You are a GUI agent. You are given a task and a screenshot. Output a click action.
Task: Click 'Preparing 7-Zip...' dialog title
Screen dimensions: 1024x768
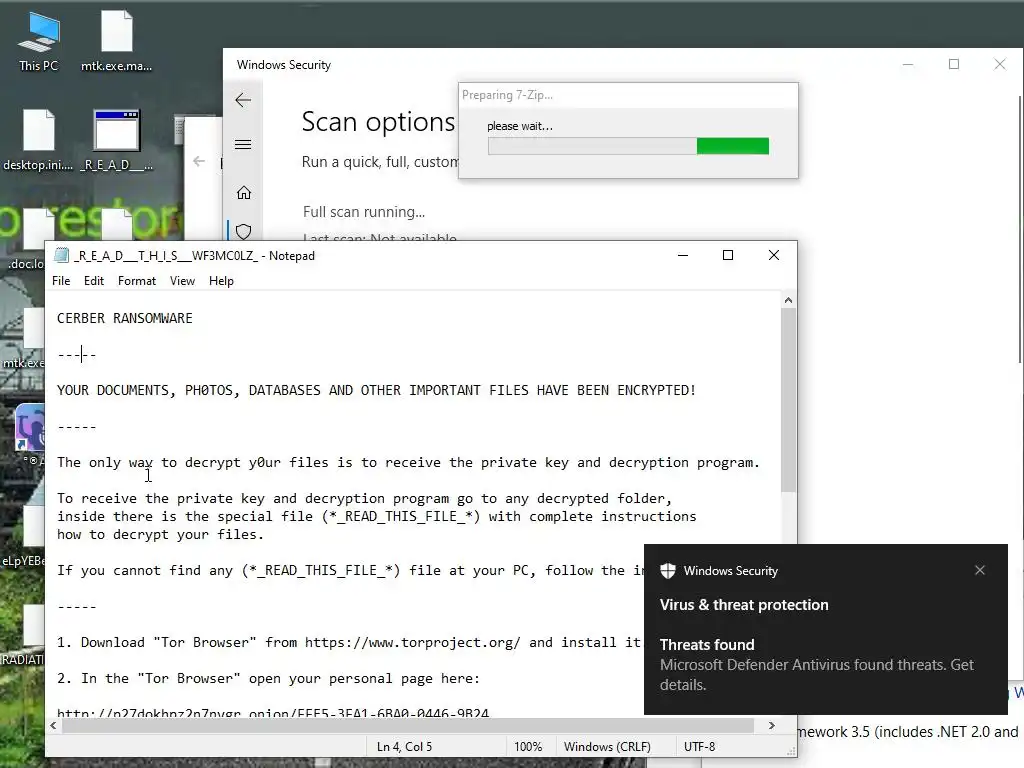(507, 95)
